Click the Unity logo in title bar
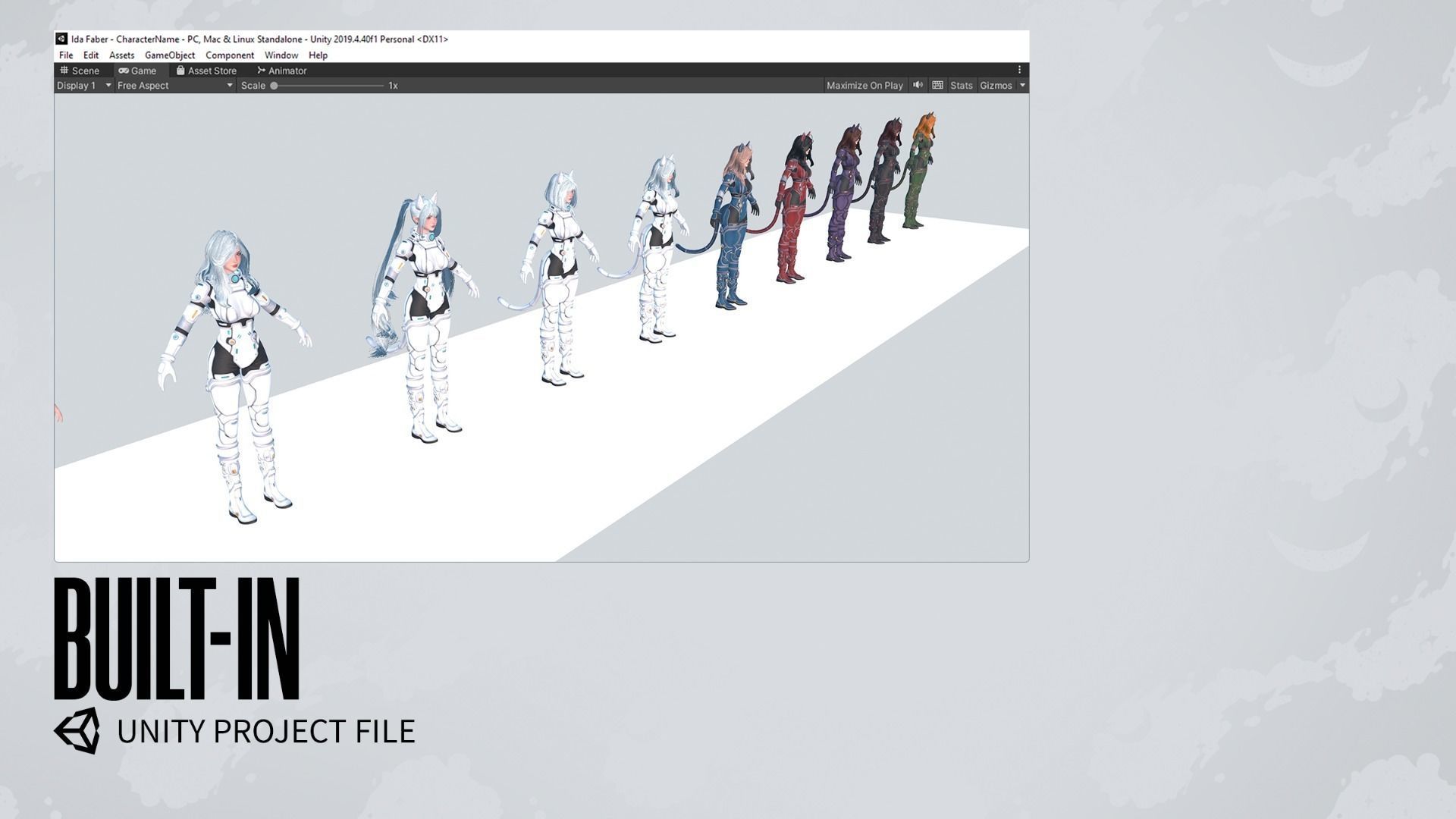 [x=61, y=39]
